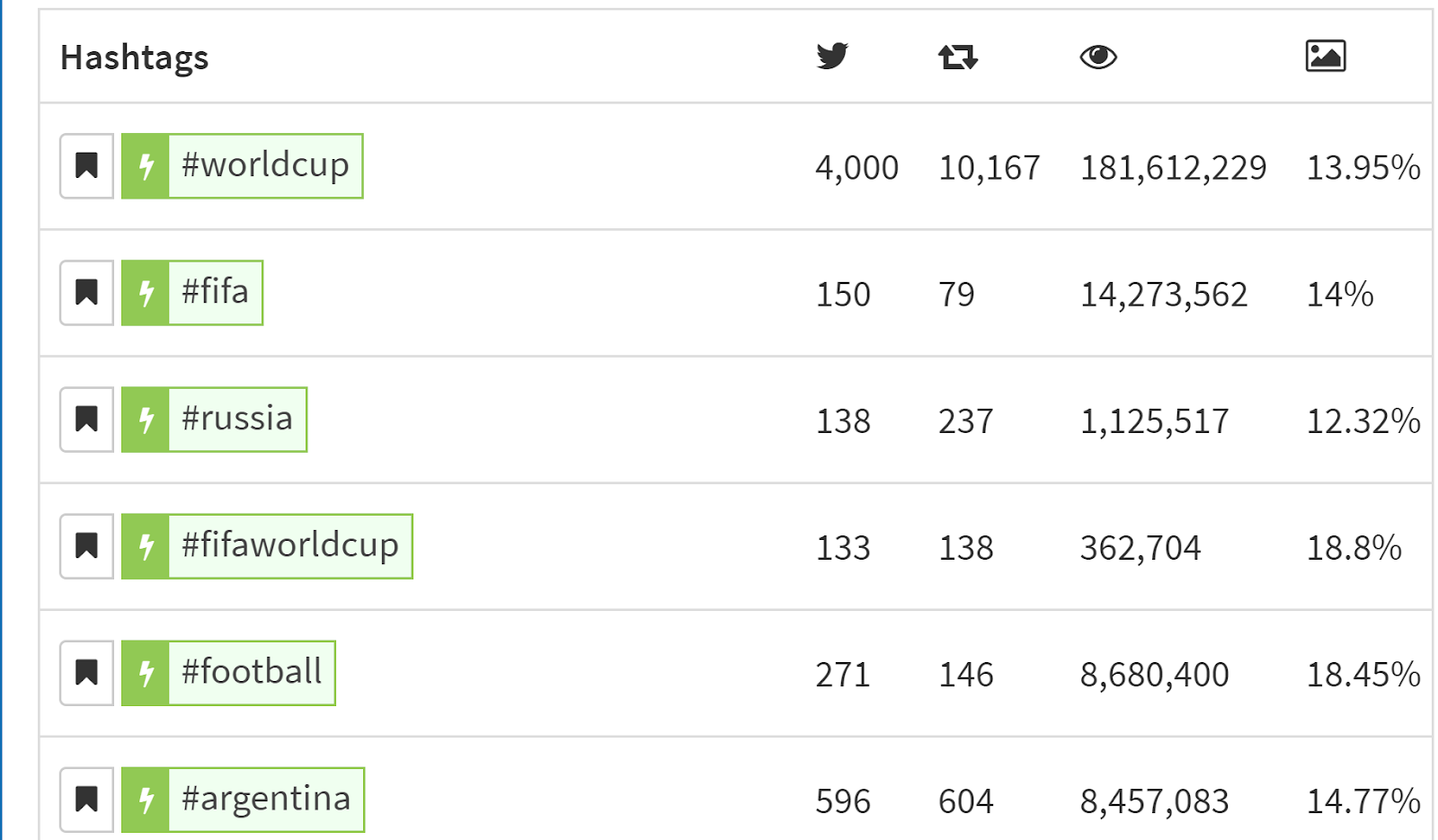Toggle bookmark for #worldcup hashtag
Viewport: 1438px width, 840px height.
tap(86, 166)
